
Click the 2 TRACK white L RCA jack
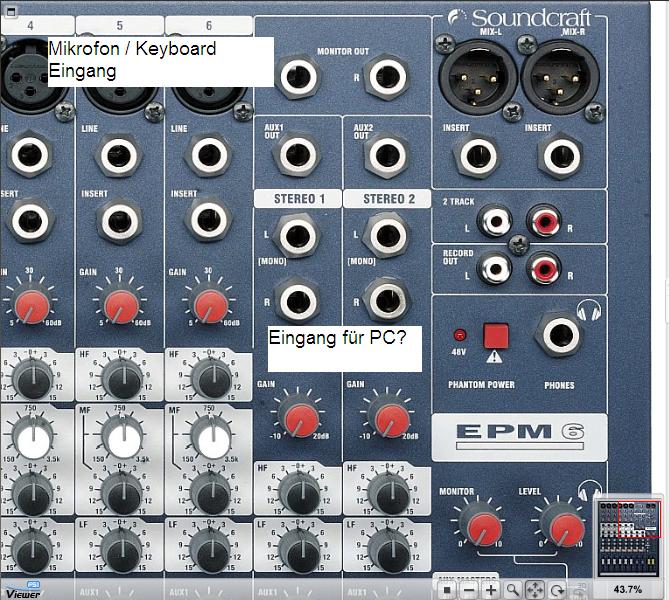(495, 221)
